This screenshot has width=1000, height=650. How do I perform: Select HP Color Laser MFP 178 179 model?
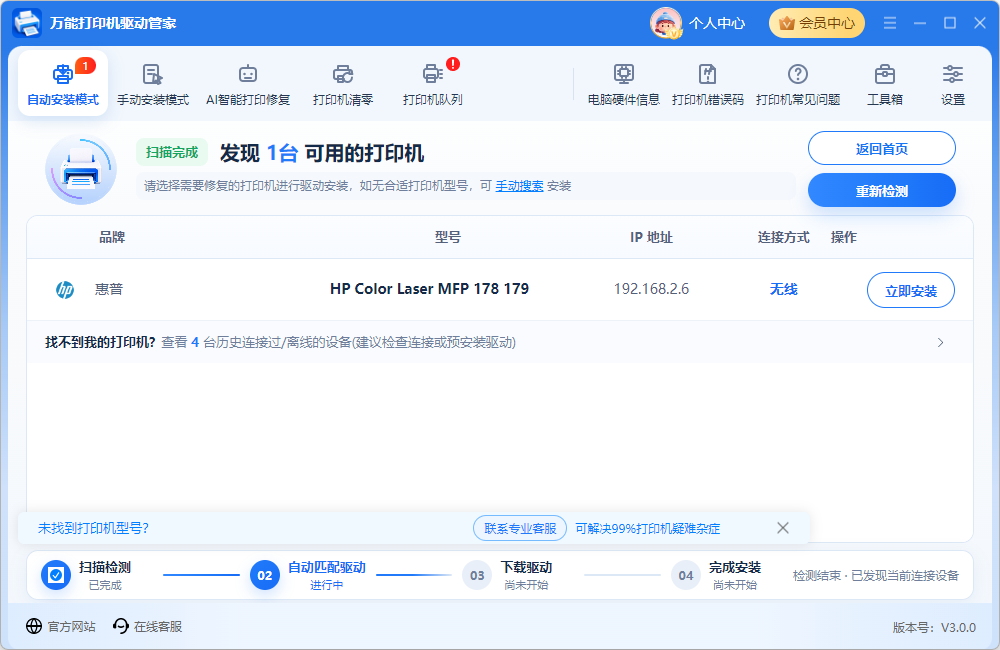pos(429,289)
